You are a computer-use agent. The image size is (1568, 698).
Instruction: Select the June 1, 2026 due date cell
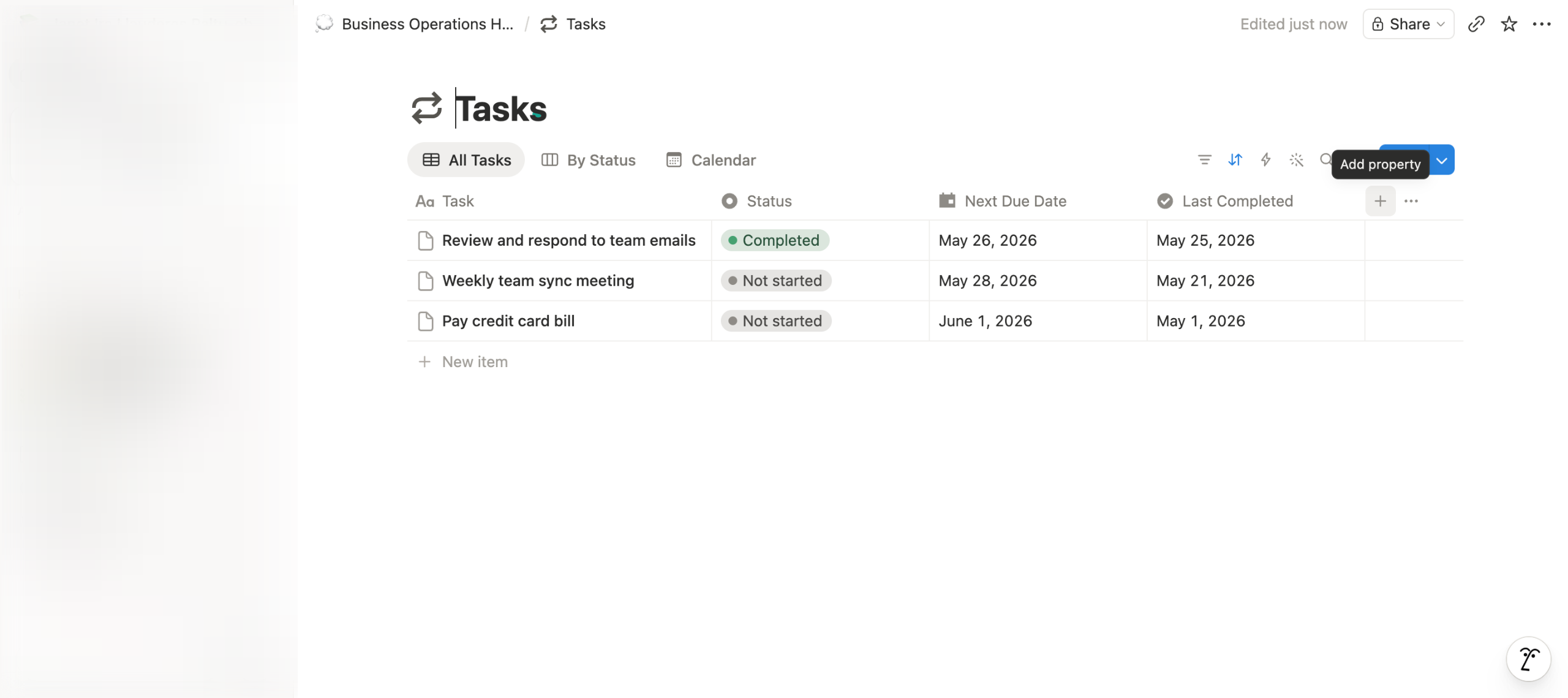(1038, 321)
